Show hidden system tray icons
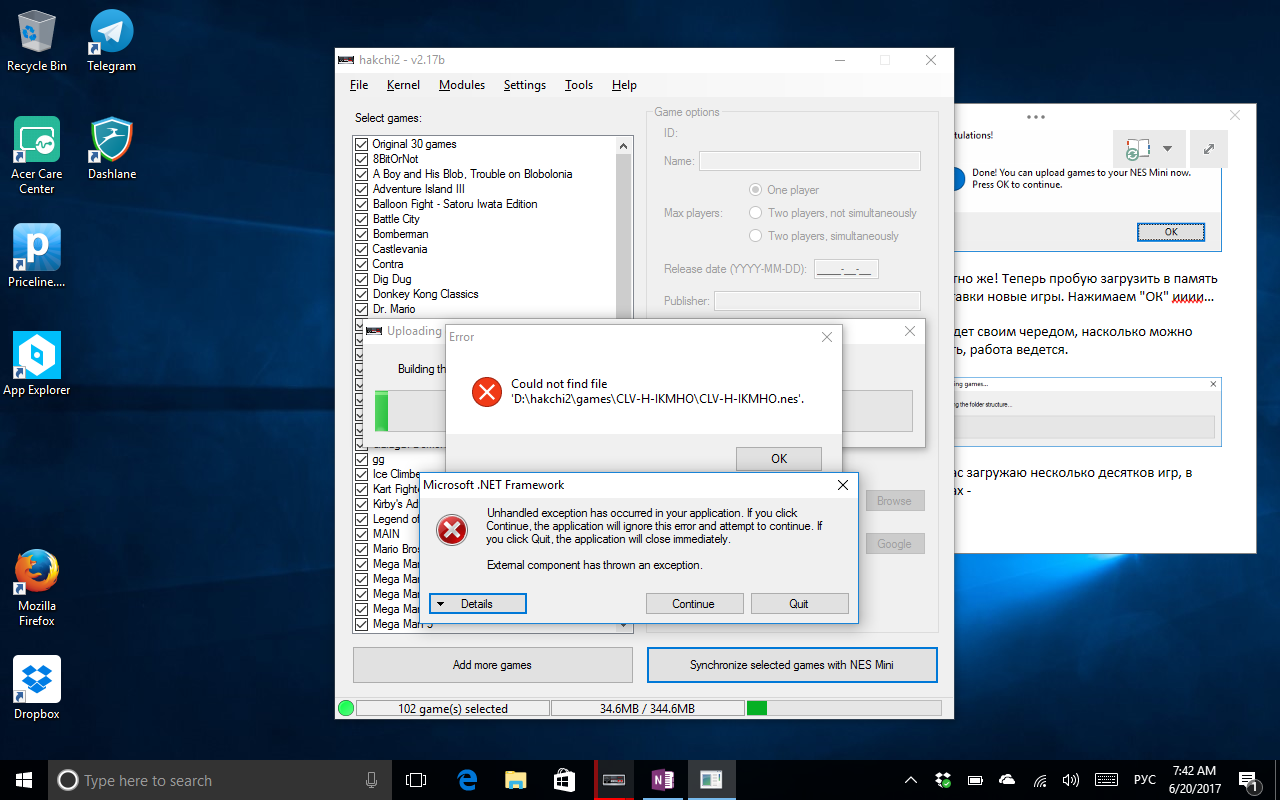This screenshot has width=1280, height=800. [911, 780]
